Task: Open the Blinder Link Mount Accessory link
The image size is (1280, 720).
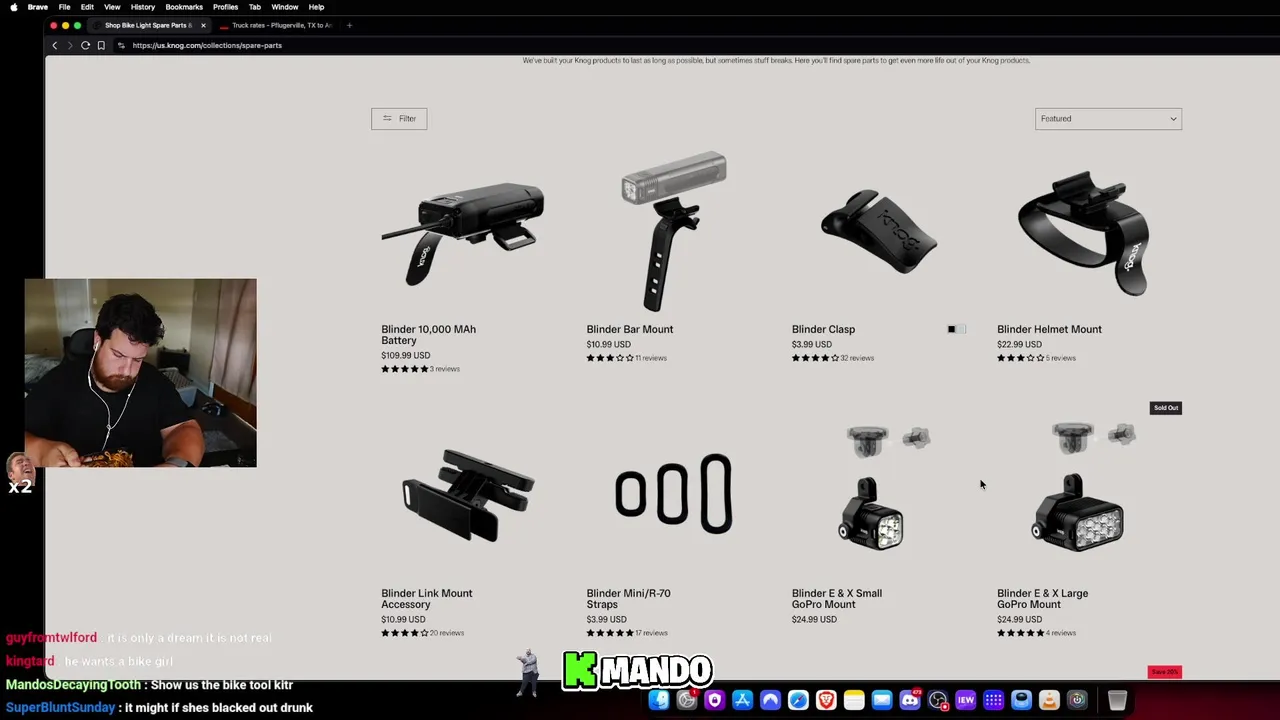Action: (426, 599)
